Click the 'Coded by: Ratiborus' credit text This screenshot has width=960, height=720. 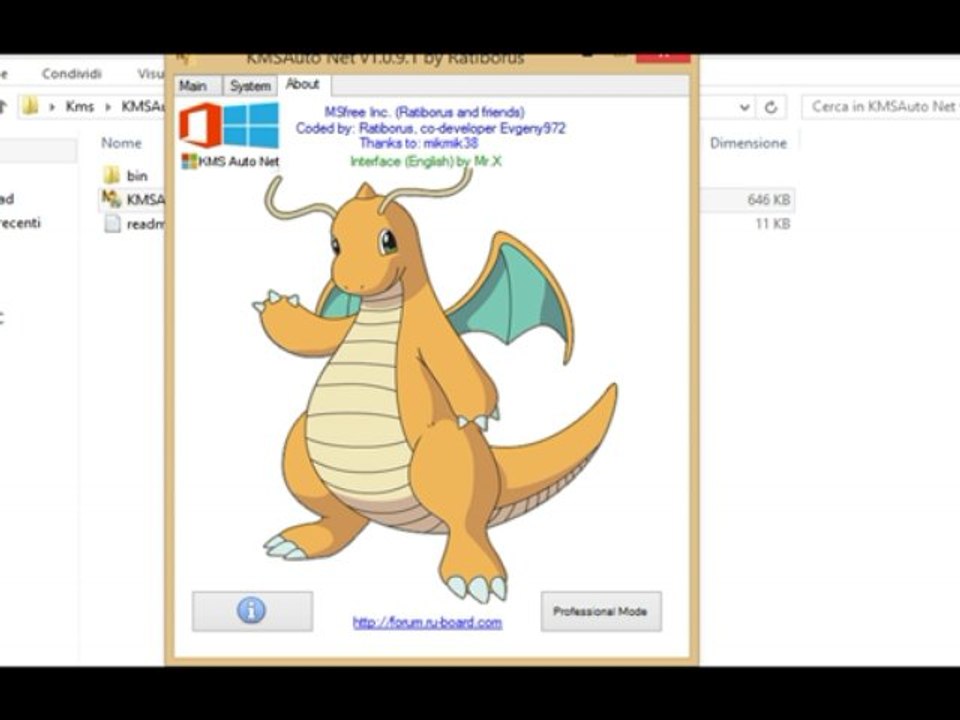point(430,128)
